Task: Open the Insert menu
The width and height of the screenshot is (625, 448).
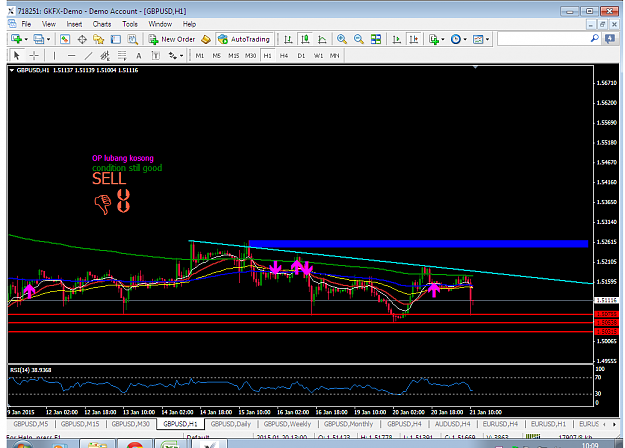Action: (74, 24)
